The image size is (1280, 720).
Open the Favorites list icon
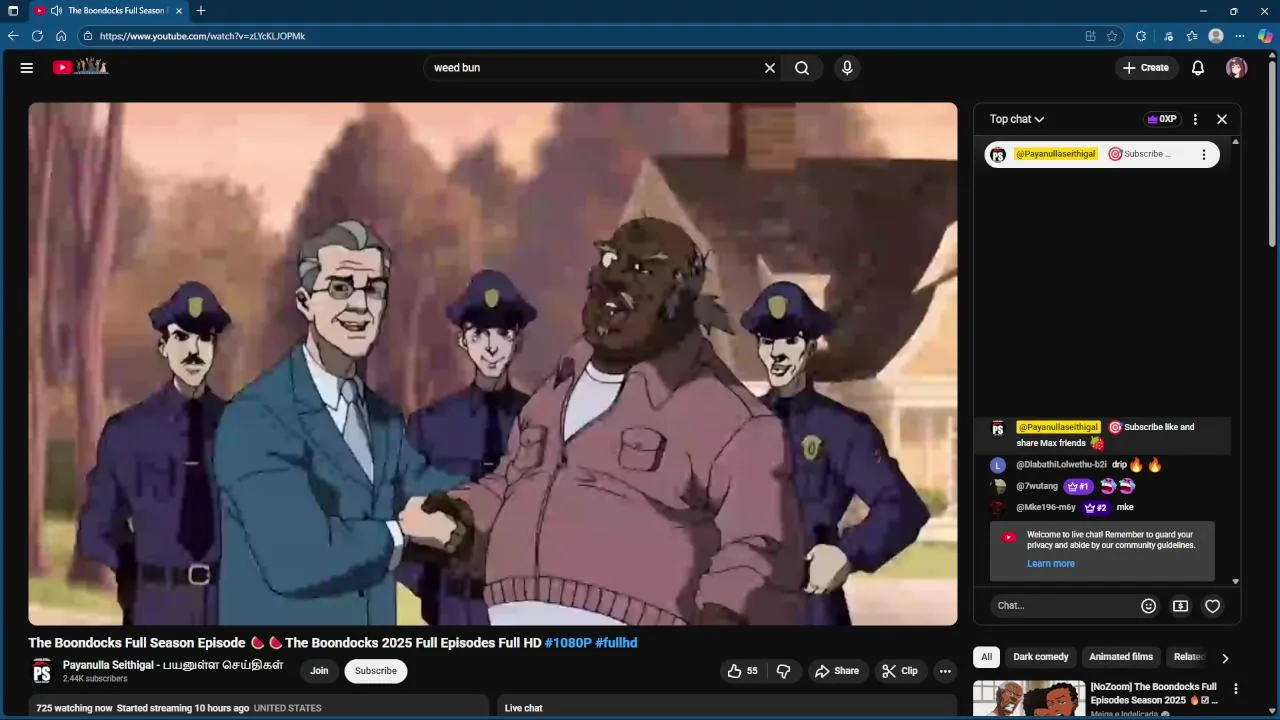pos(1192,36)
